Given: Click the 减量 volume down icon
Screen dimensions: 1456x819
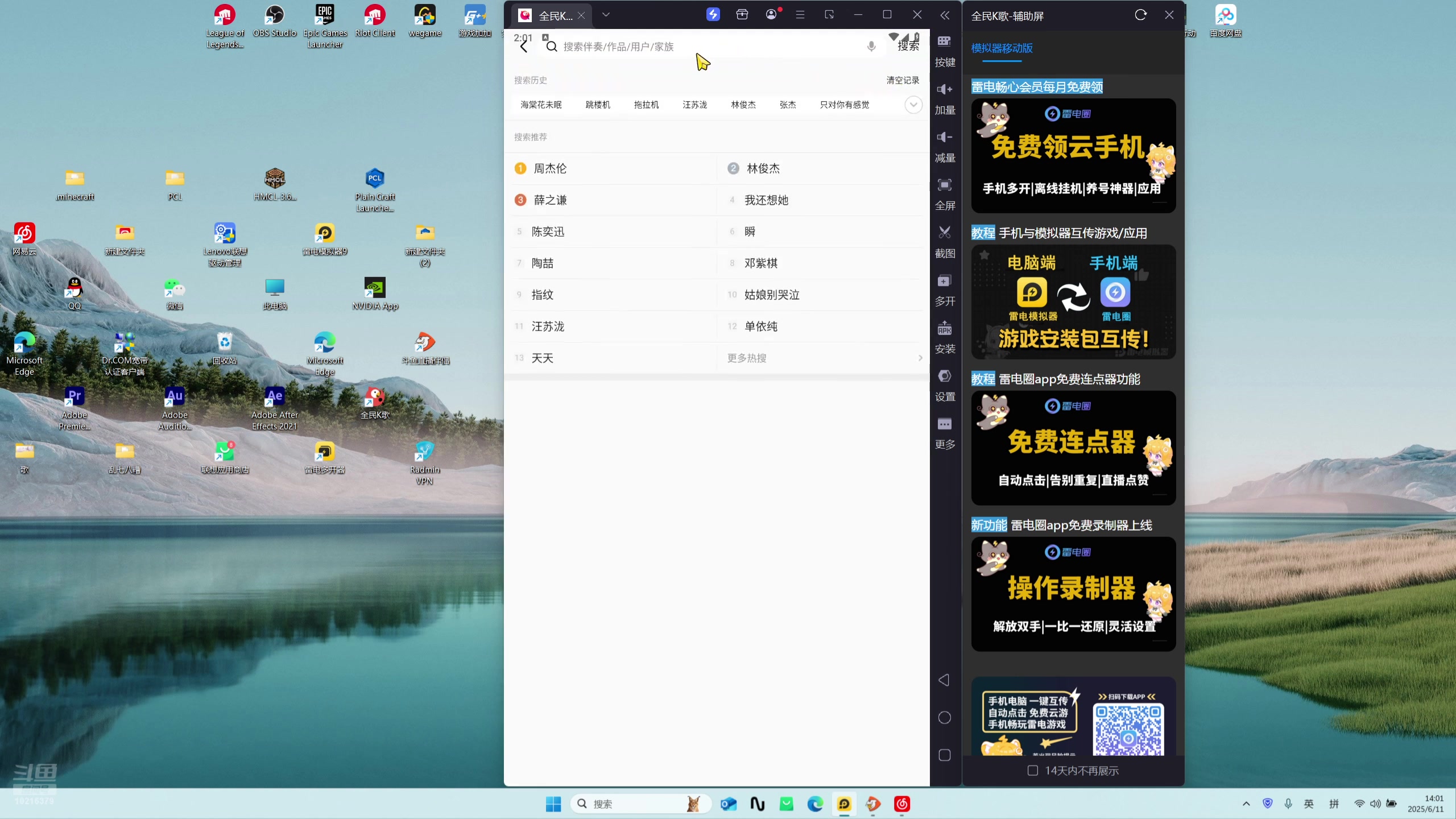Looking at the screenshot, I should [x=945, y=136].
